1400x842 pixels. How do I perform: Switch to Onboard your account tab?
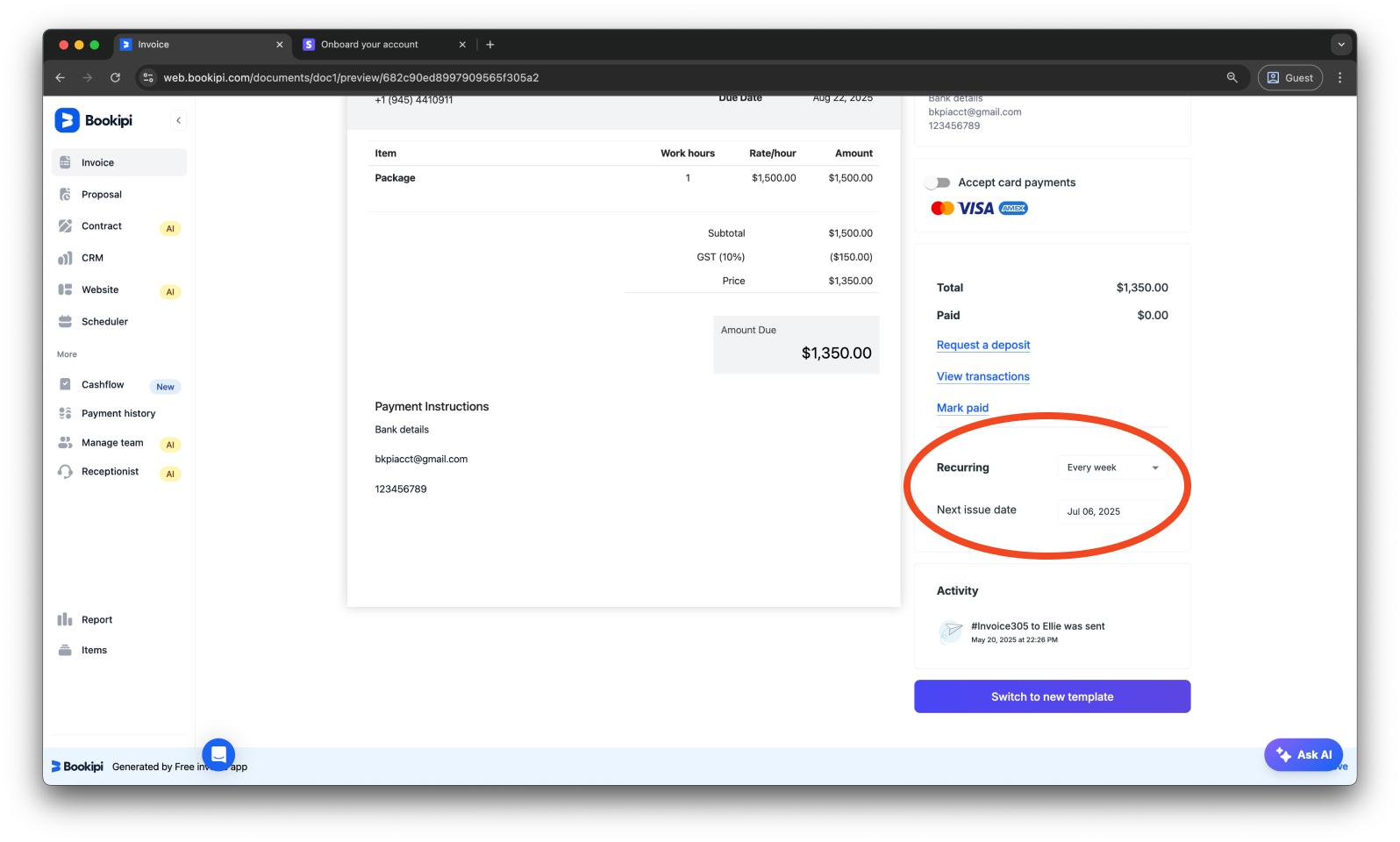pos(382,44)
